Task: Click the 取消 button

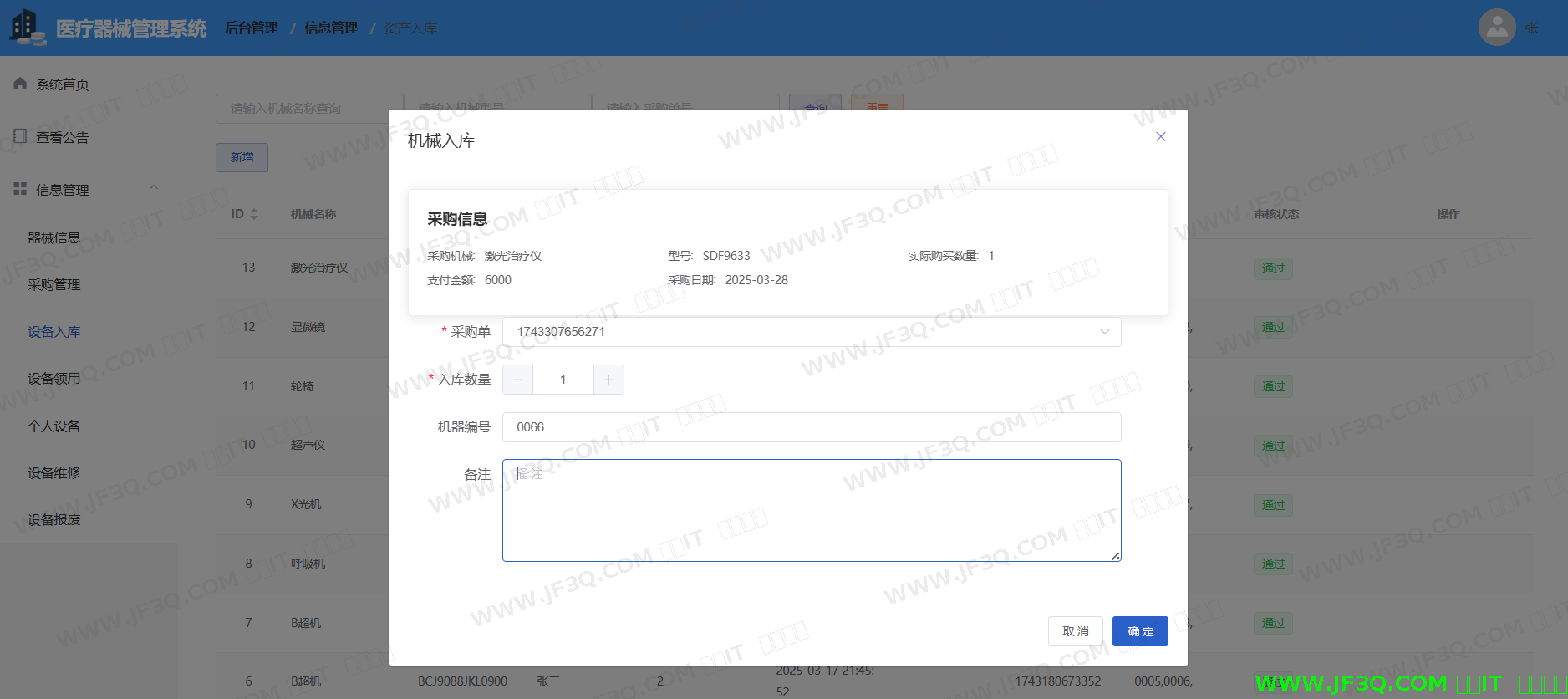Action: click(1075, 631)
